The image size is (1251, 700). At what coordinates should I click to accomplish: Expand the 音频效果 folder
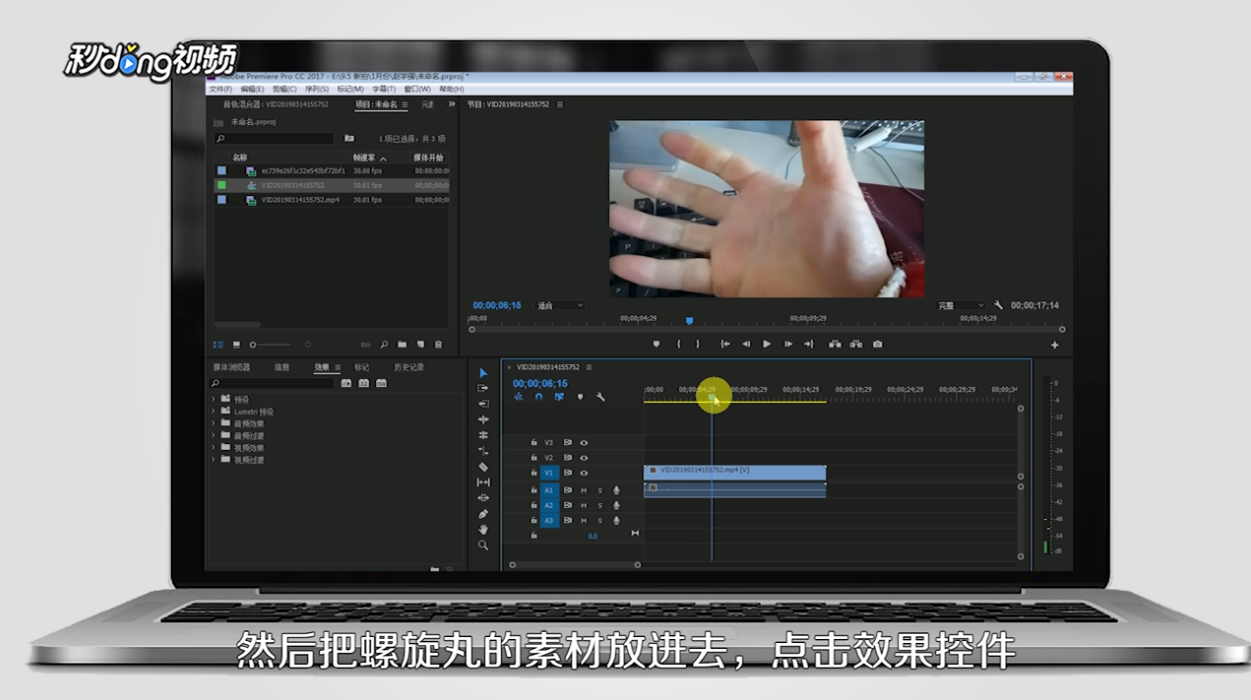tap(214, 423)
